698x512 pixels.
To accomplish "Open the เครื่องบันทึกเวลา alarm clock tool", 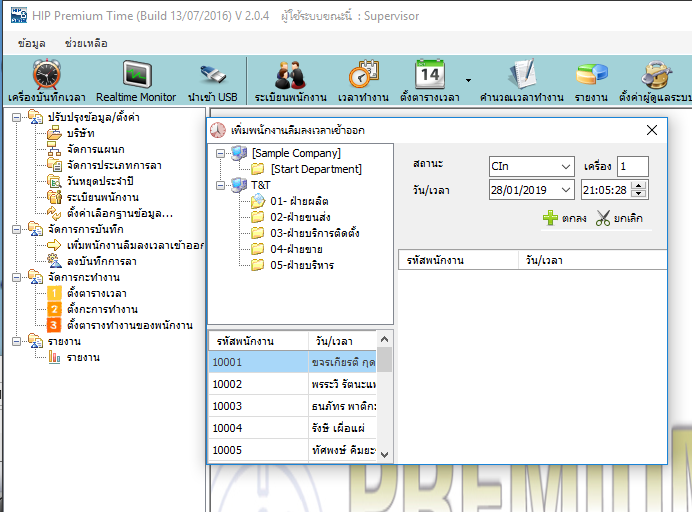I will tap(47, 81).
